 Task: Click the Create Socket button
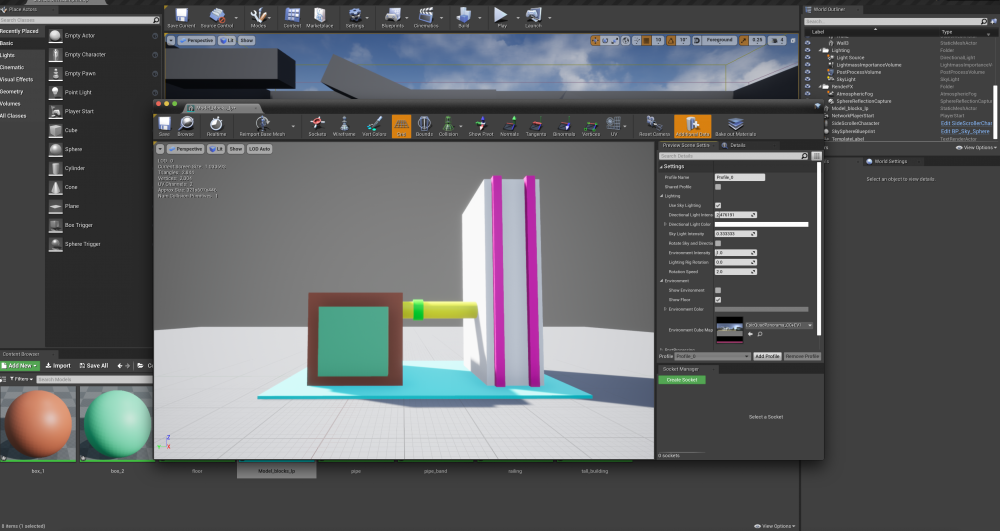(683, 380)
